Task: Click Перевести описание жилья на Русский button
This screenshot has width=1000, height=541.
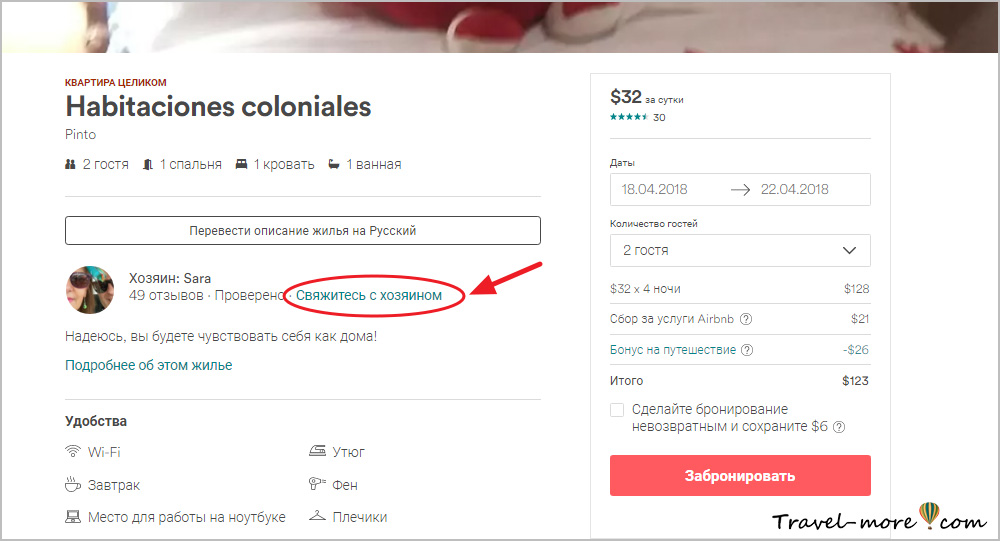Action: pos(303,231)
